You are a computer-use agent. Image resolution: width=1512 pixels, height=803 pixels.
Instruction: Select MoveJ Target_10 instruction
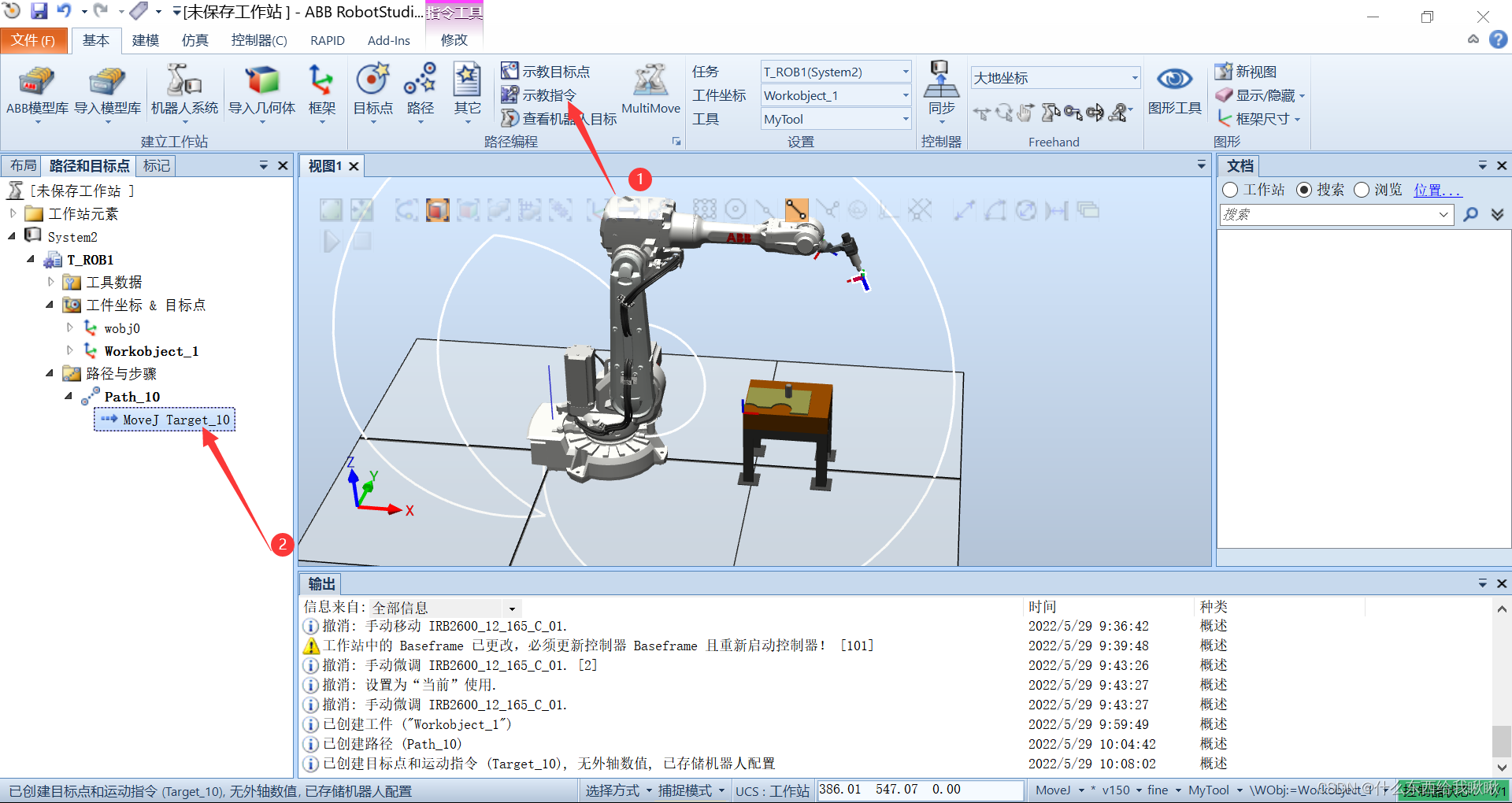pyautogui.click(x=165, y=420)
